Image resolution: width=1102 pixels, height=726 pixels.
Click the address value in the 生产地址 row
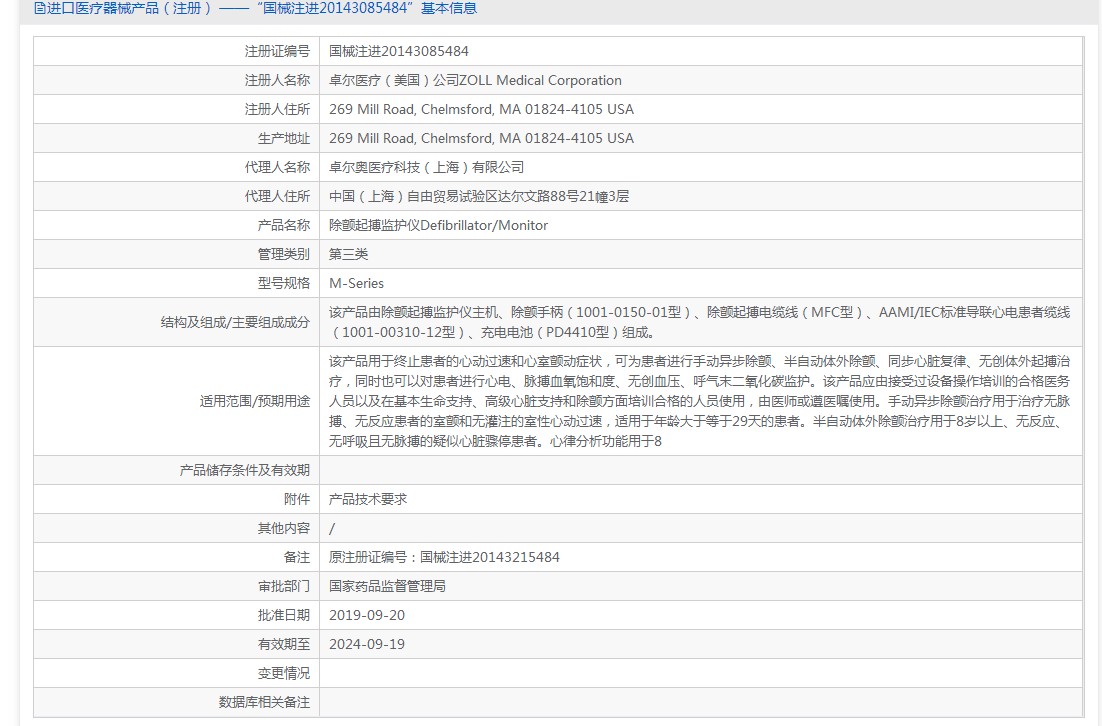click(x=481, y=138)
